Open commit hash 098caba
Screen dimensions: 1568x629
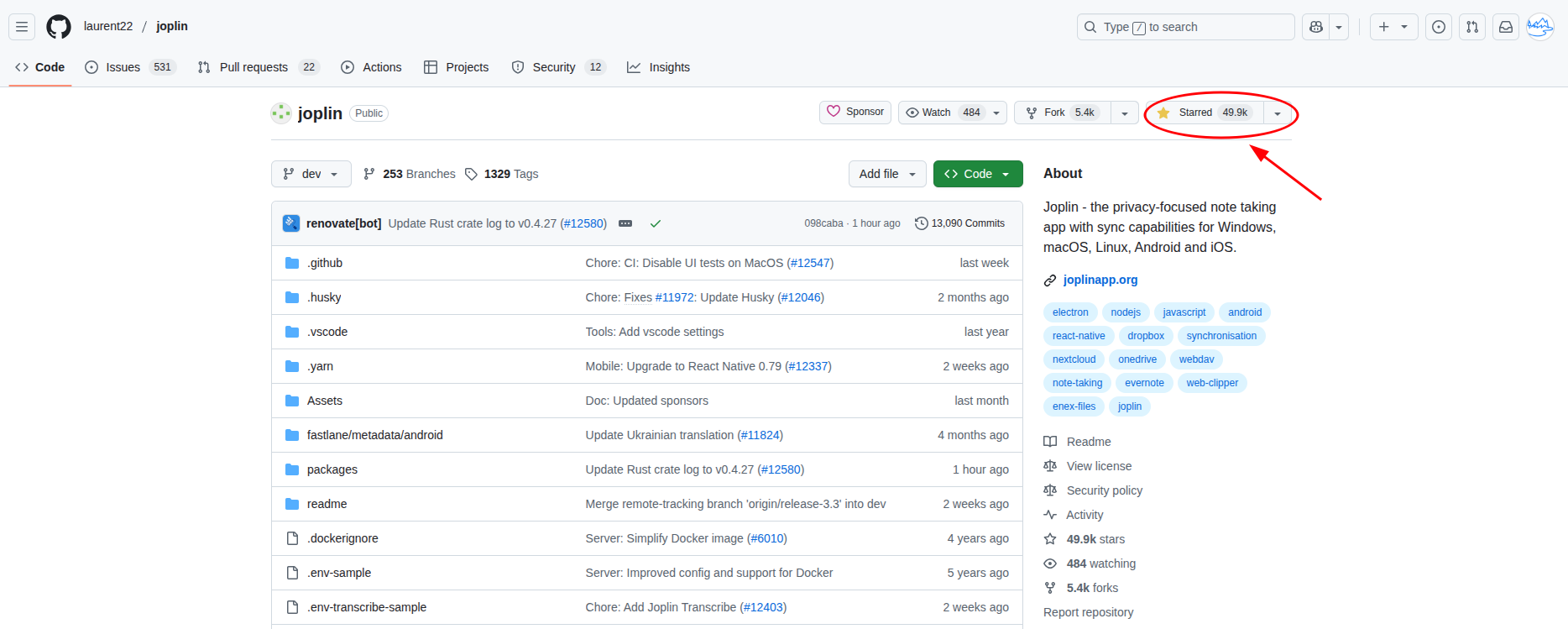823,223
